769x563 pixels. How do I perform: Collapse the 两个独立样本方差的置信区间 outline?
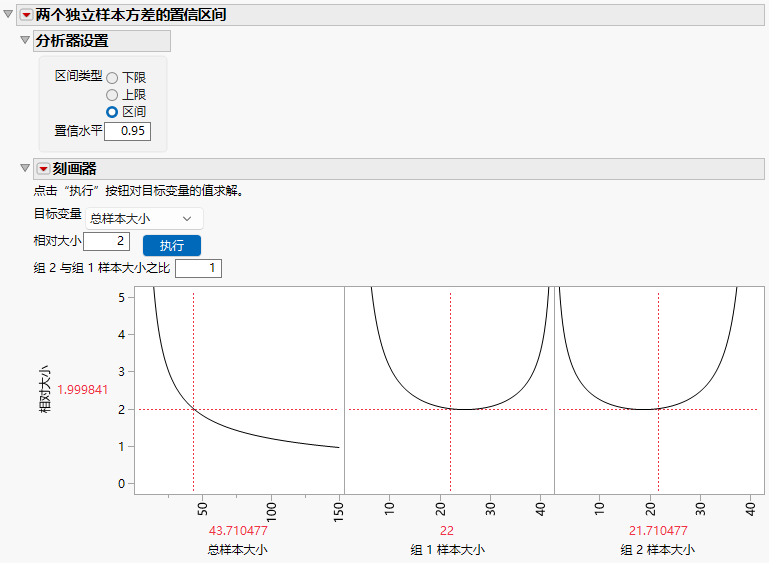coord(8,14)
